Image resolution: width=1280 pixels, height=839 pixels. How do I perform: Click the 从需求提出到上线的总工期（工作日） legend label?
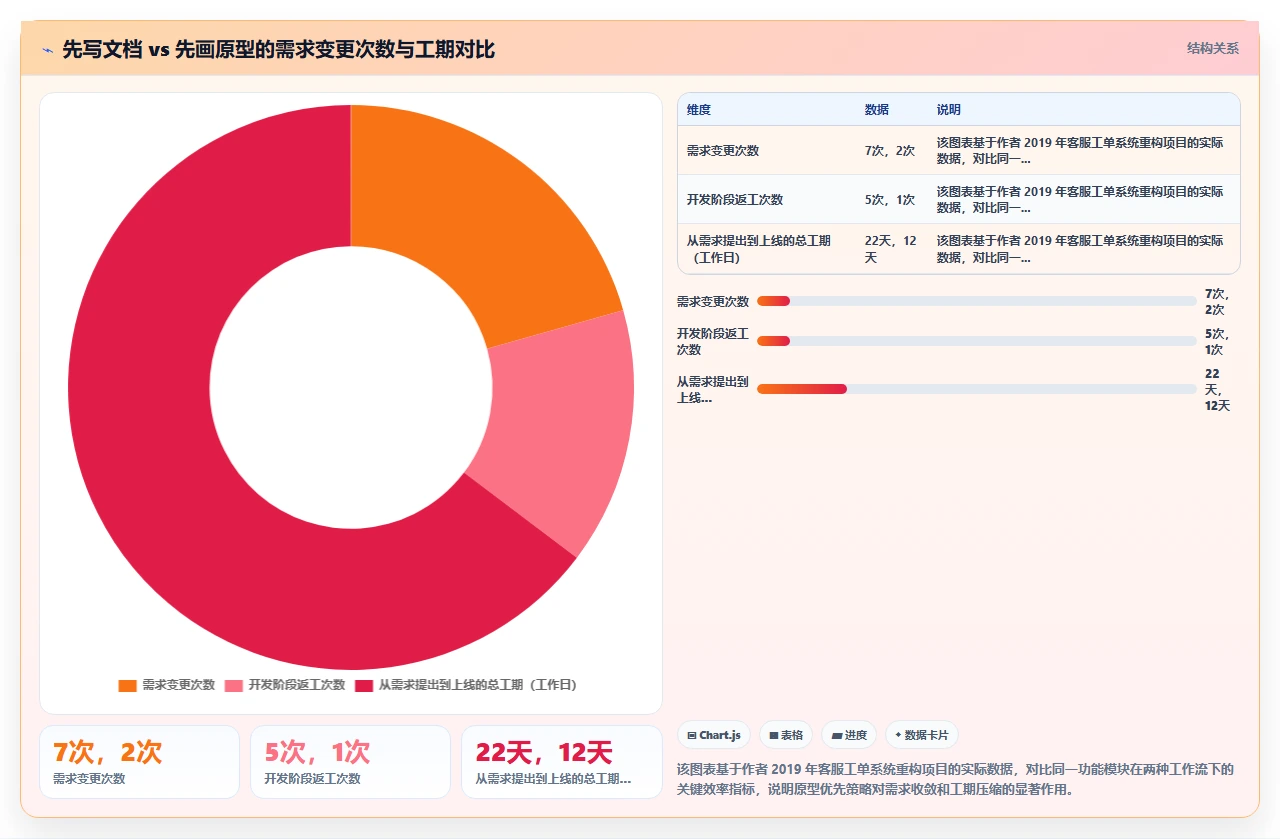tap(478, 685)
